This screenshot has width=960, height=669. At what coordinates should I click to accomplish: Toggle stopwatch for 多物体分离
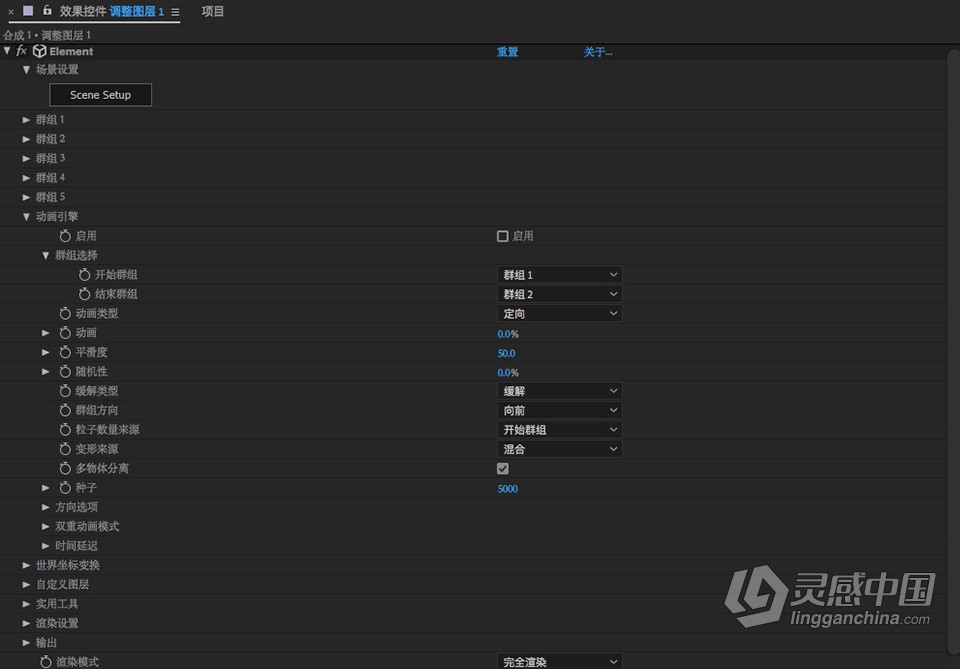point(66,468)
